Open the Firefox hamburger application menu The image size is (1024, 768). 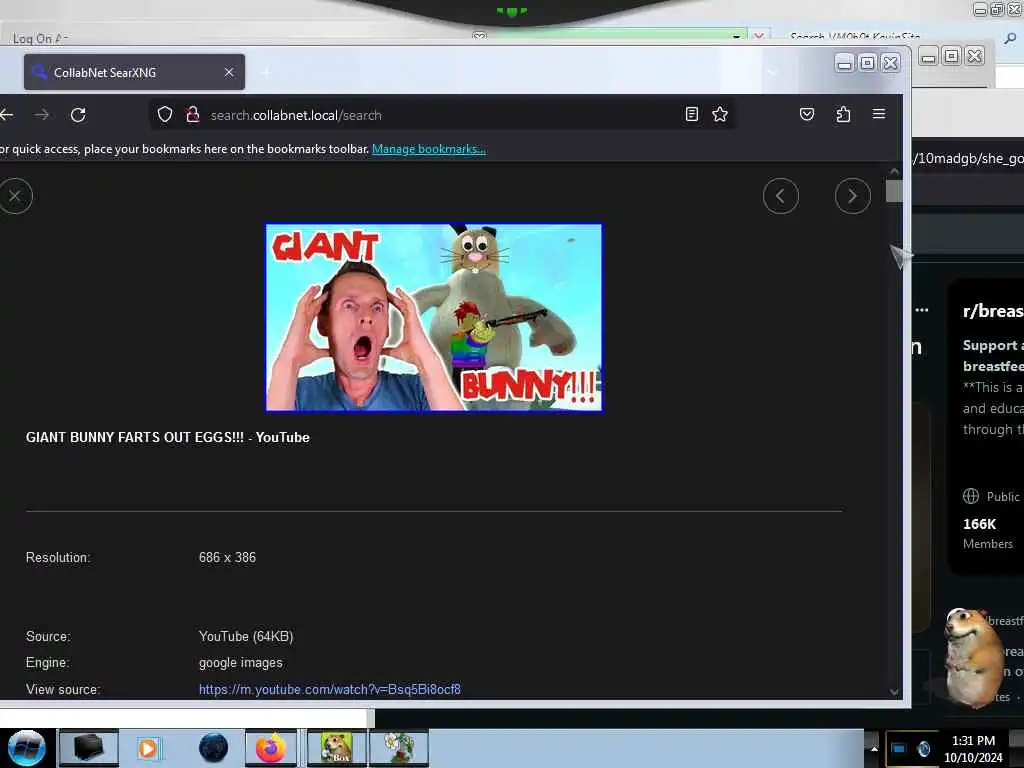click(x=879, y=114)
